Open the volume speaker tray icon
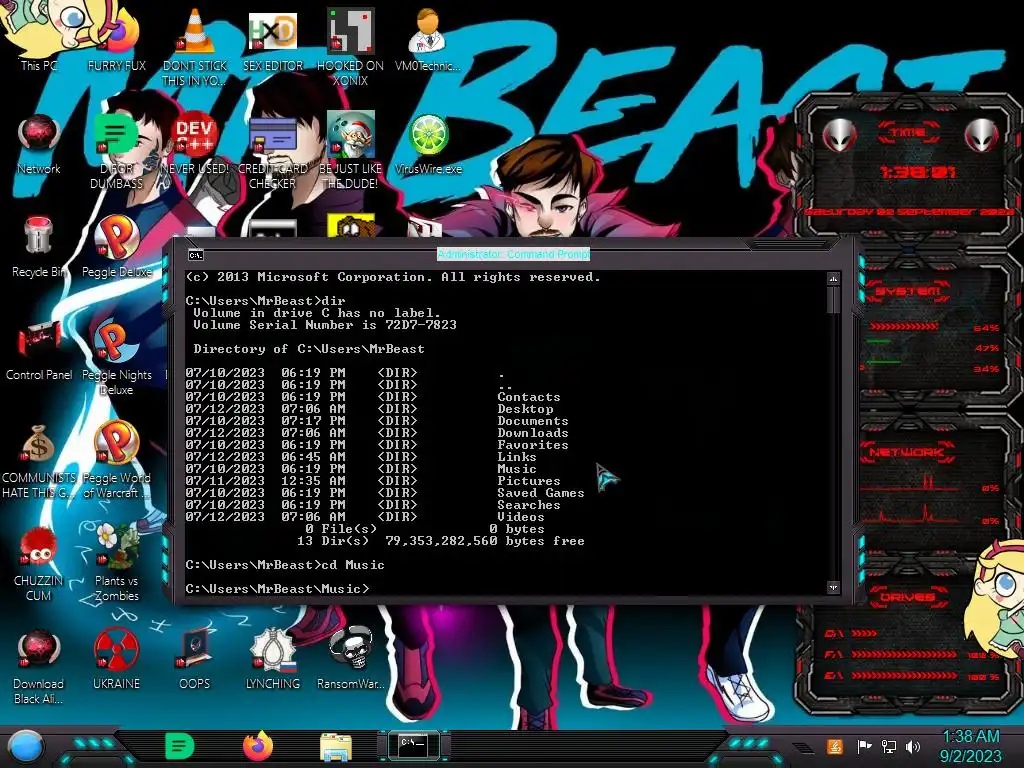Screen dimensions: 1024x768 pos(914,746)
